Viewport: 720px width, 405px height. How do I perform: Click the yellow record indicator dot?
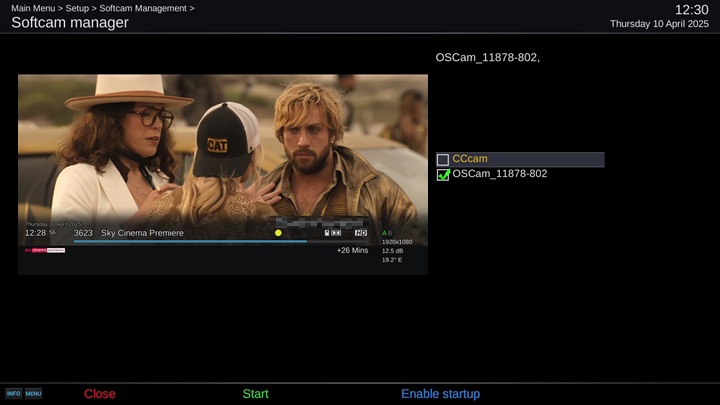[278, 233]
